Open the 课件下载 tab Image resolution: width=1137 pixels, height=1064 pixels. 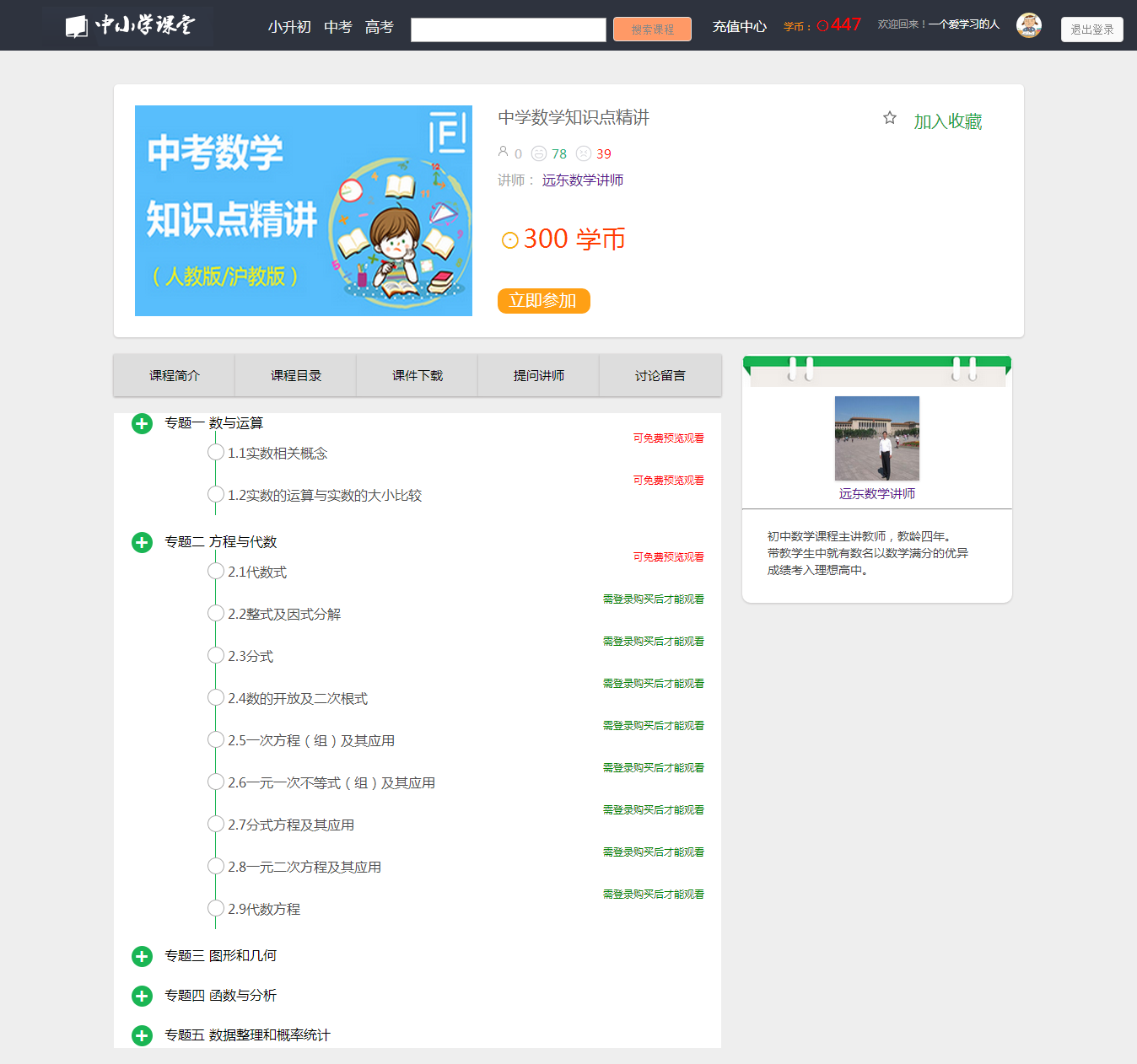(x=418, y=375)
